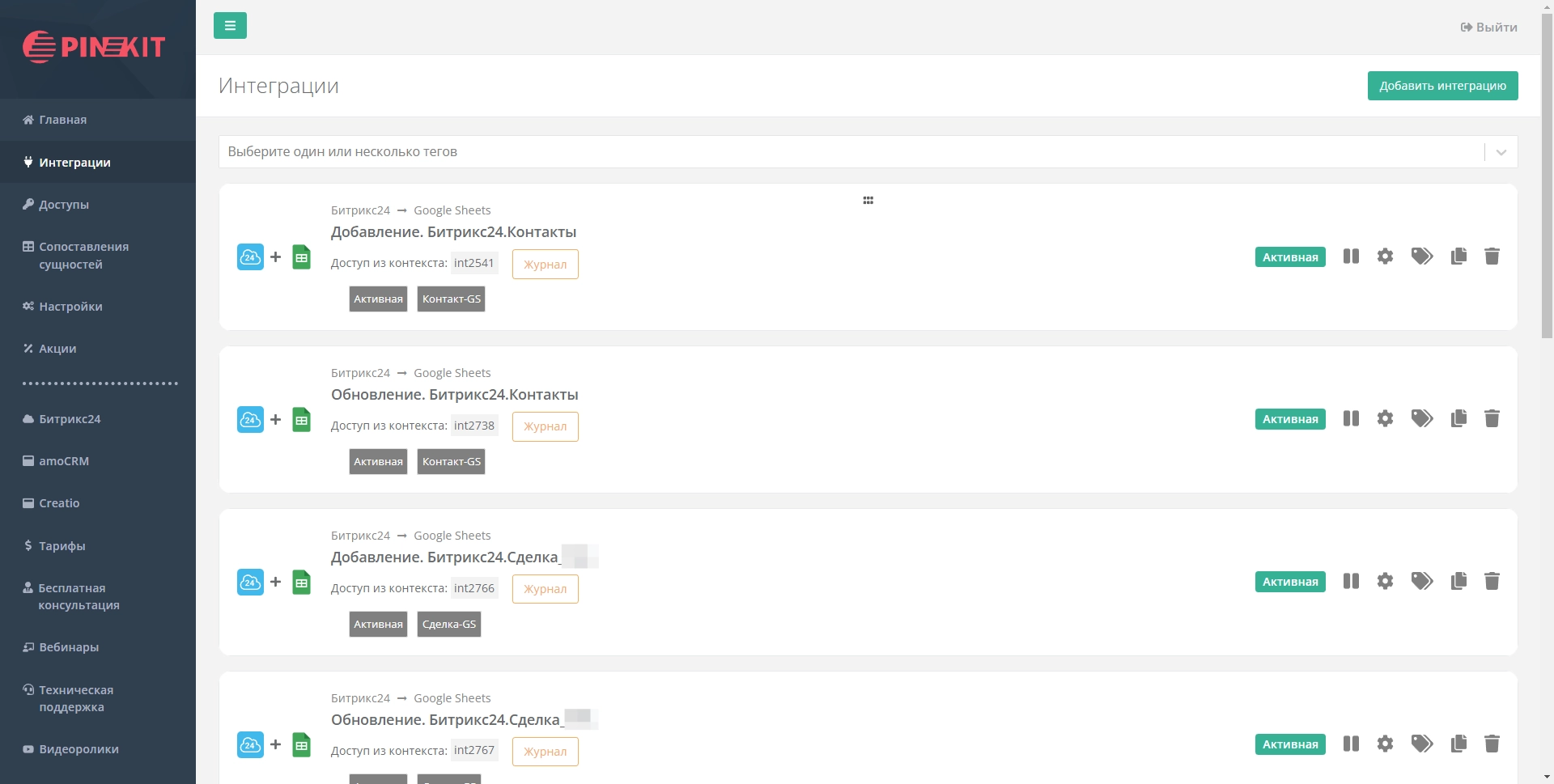Toggle sidebar with the hamburger menu button
This screenshot has width=1554, height=784.
230,26
